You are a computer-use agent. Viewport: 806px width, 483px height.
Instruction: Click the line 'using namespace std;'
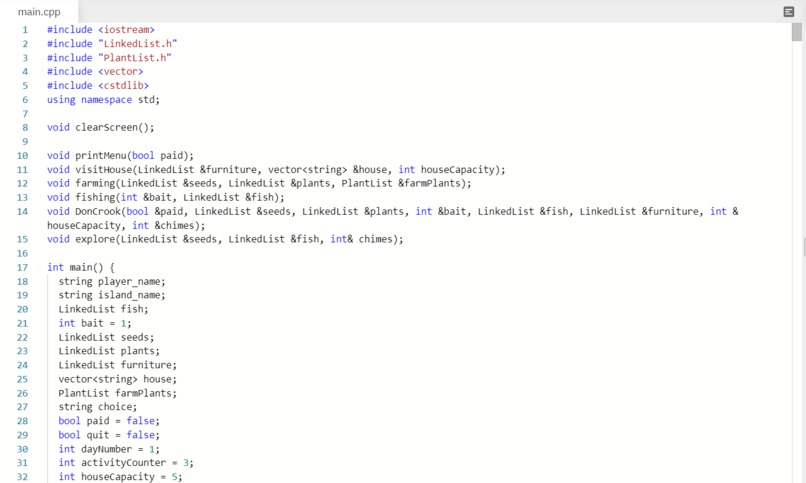pos(103,100)
